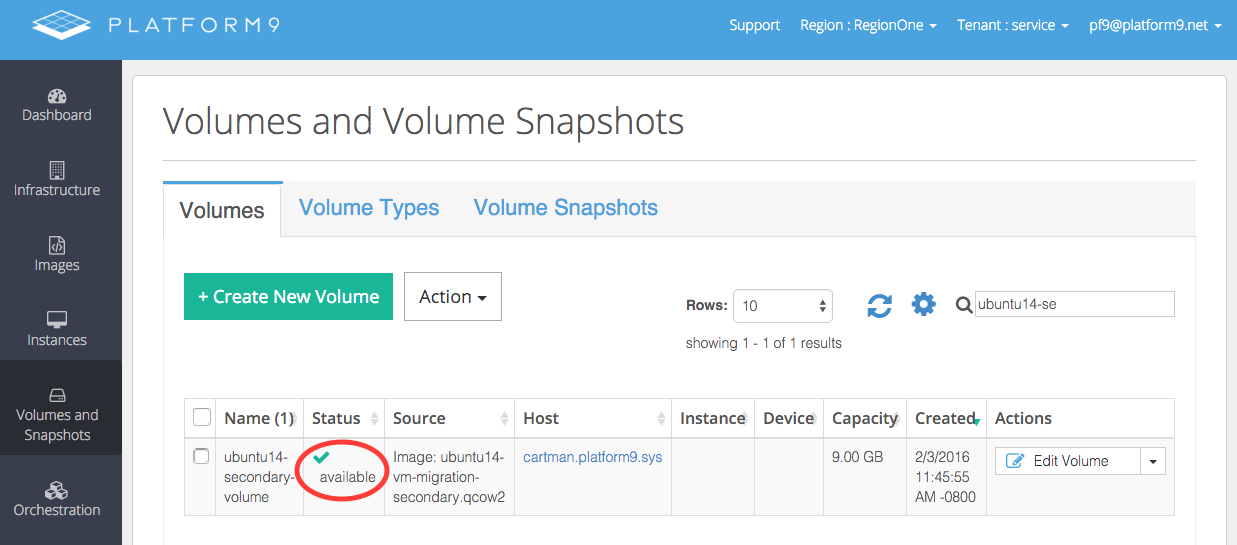Screen dimensions: 1237x545
Task: Open the Region : RegionOne menu
Action: [x=867, y=25]
